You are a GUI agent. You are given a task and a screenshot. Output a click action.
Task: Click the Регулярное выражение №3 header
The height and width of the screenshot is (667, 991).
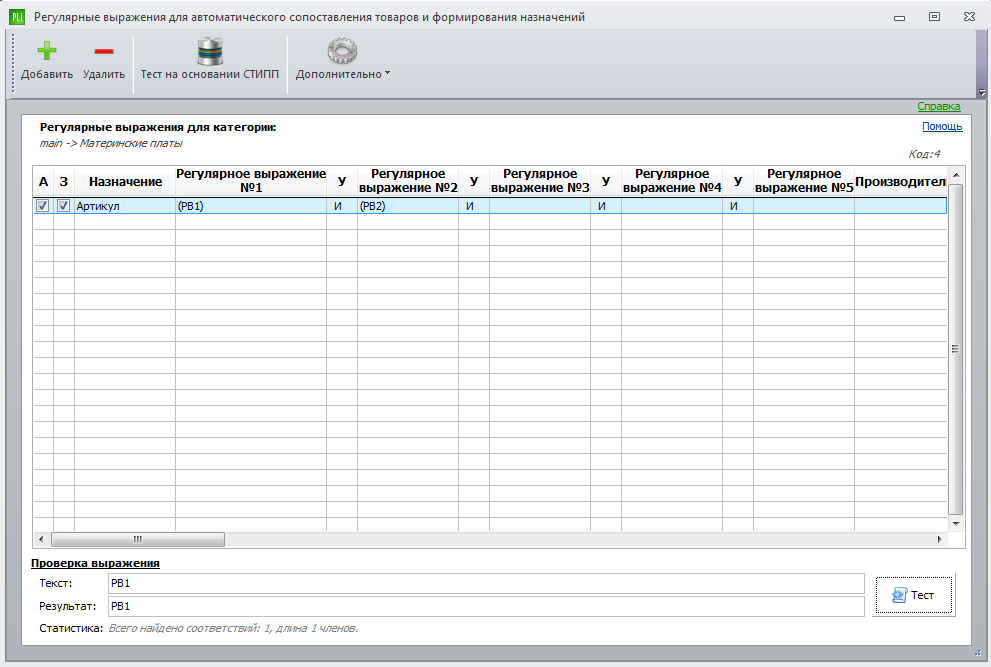[540, 181]
